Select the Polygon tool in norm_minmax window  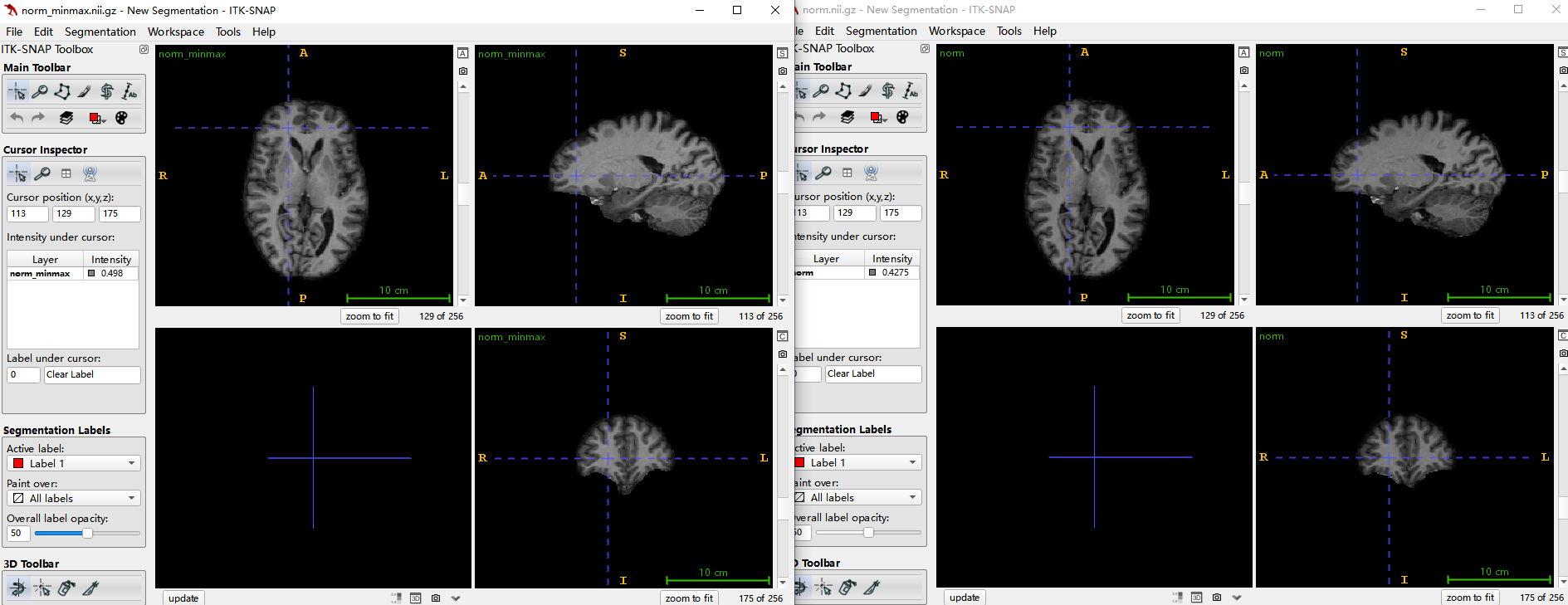[62, 92]
